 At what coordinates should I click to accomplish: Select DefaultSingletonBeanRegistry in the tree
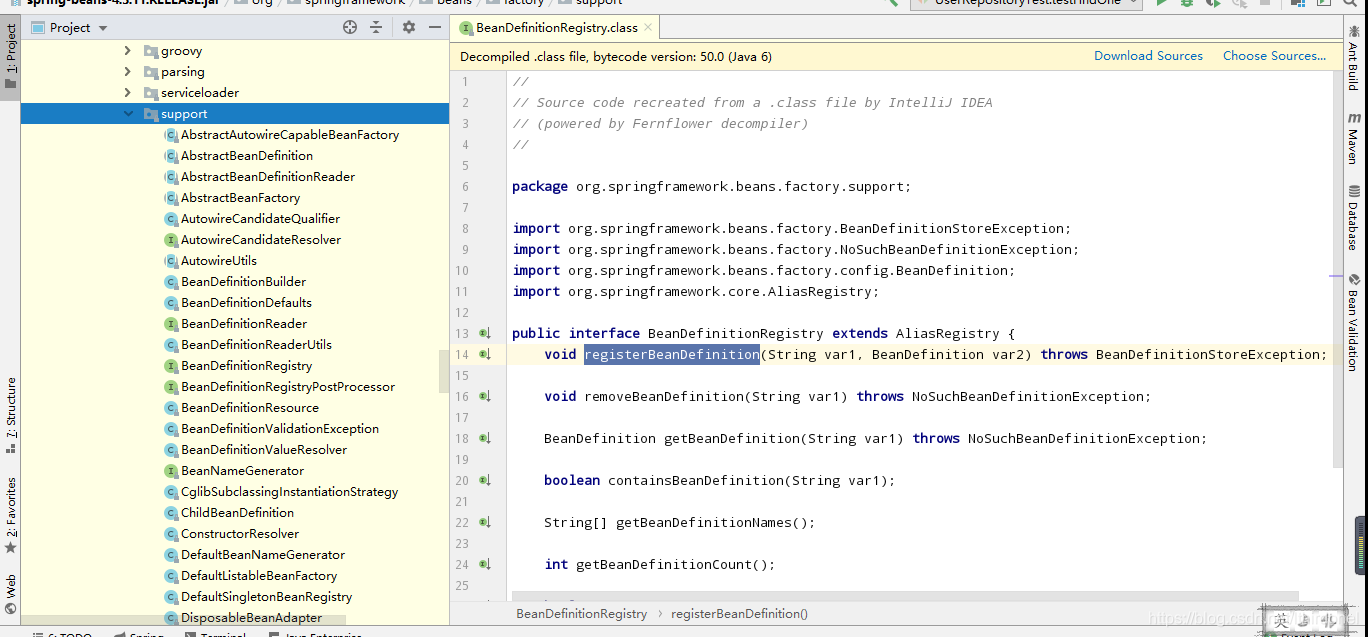pyautogui.click(x=266, y=597)
